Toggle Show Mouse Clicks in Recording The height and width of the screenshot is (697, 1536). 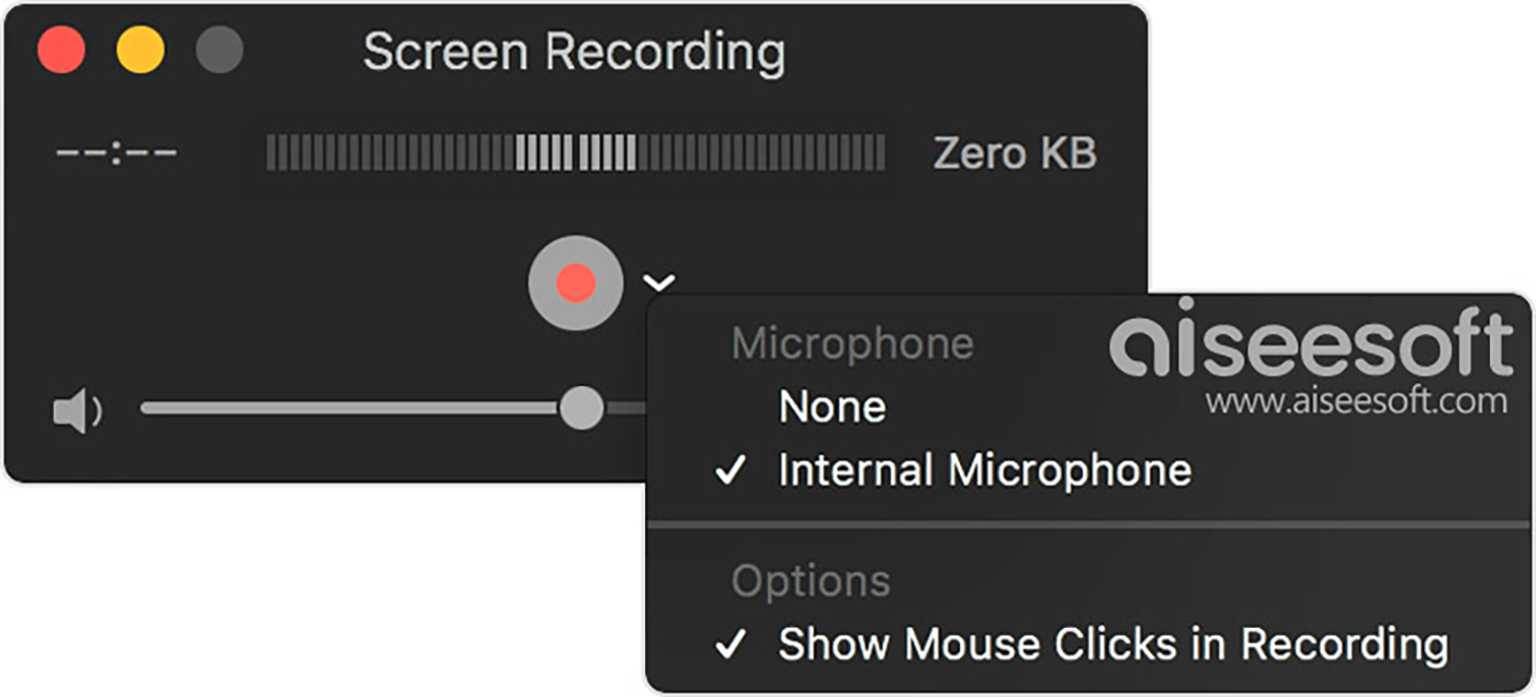click(1115, 643)
